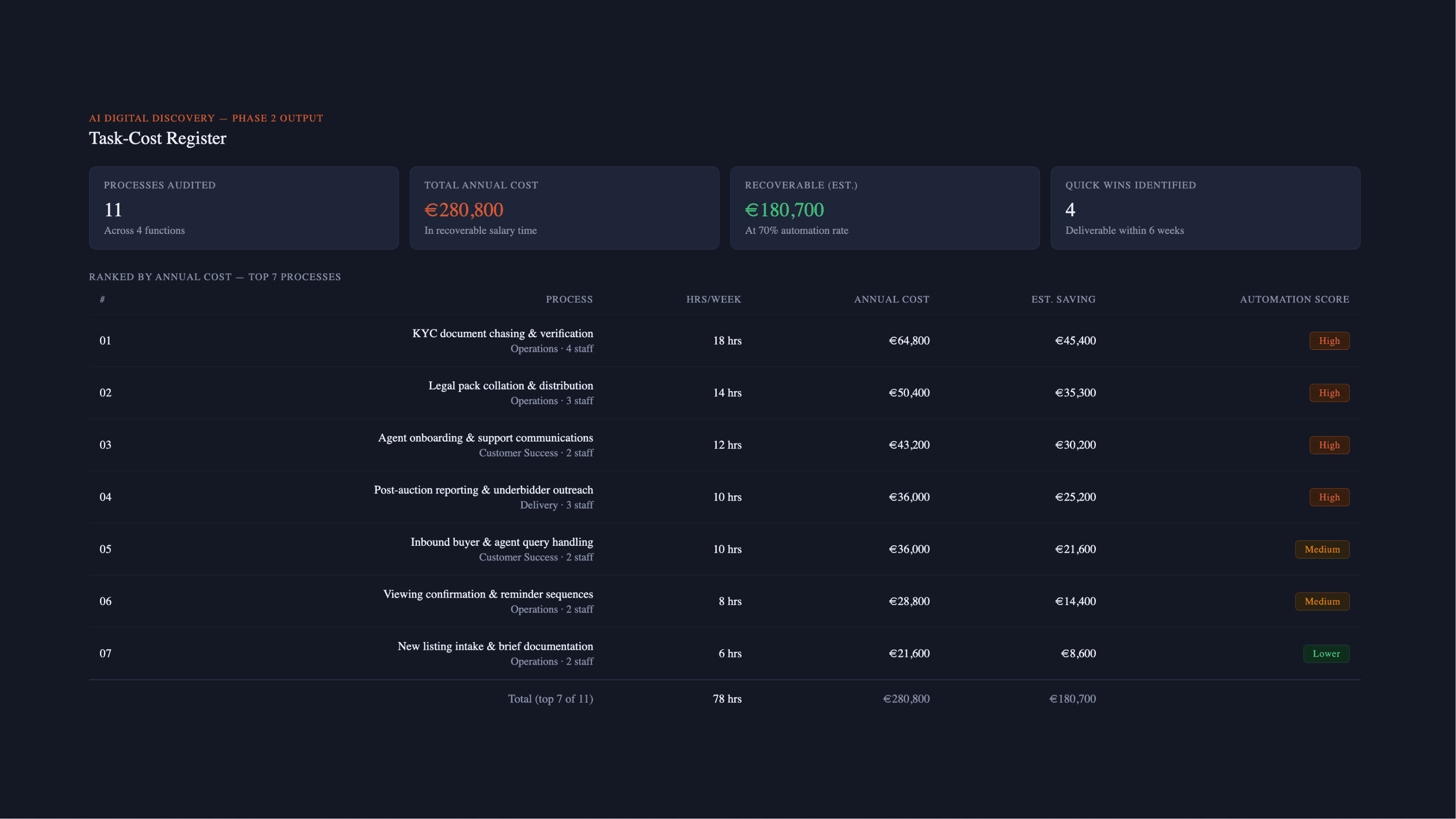
Task: Click the Automation Score column header
Action: point(1294,299)
